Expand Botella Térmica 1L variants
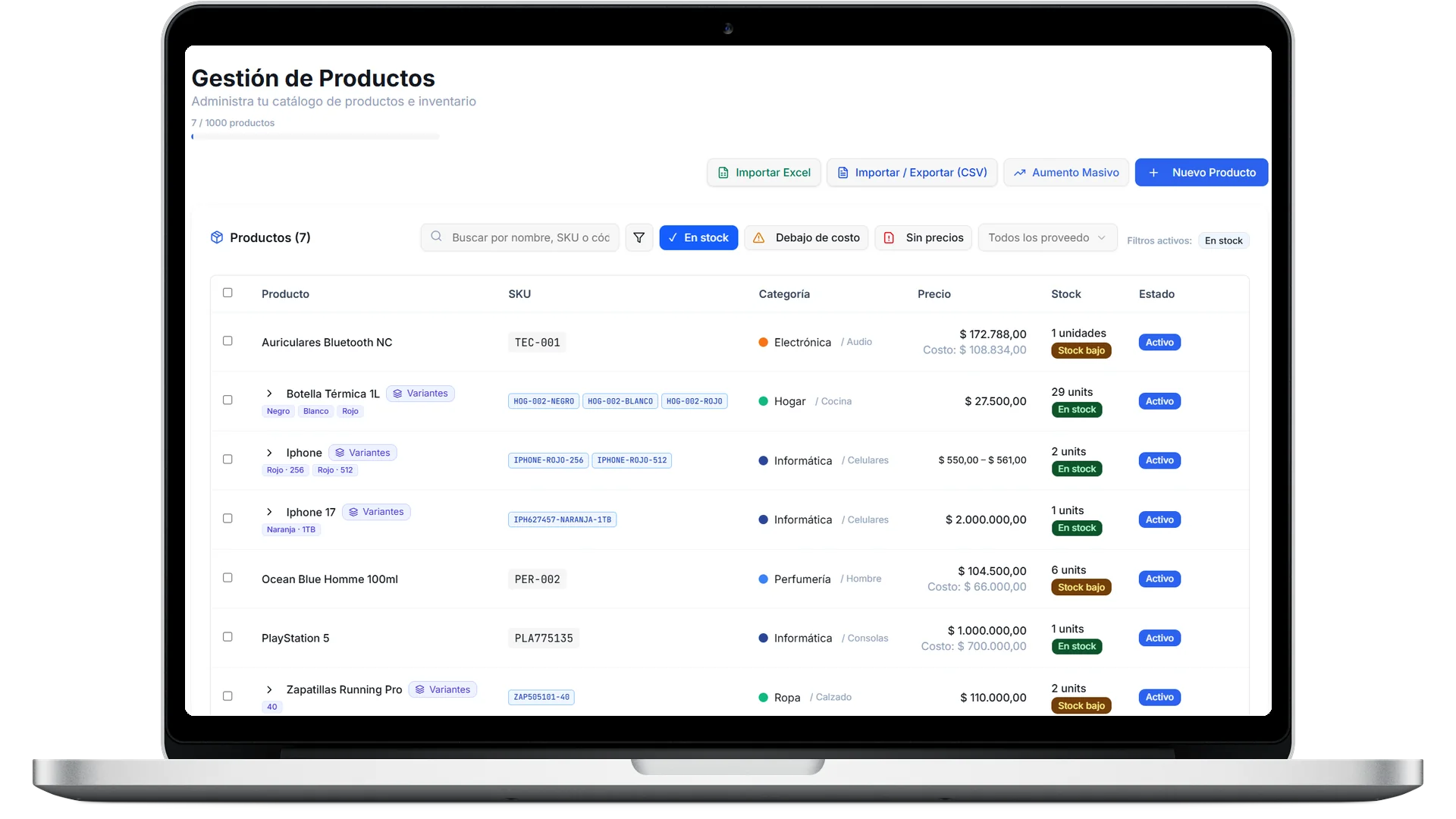1456x819 pixels. (x=269, y=394)
